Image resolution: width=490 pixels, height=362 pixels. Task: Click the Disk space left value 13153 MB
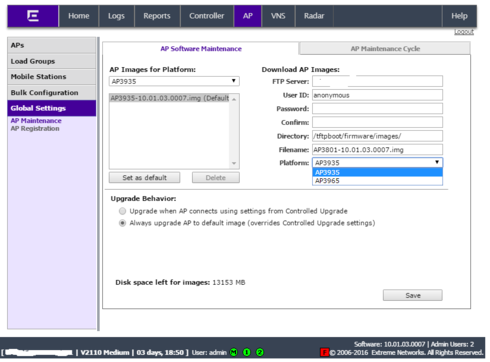(x=229, y=282)
